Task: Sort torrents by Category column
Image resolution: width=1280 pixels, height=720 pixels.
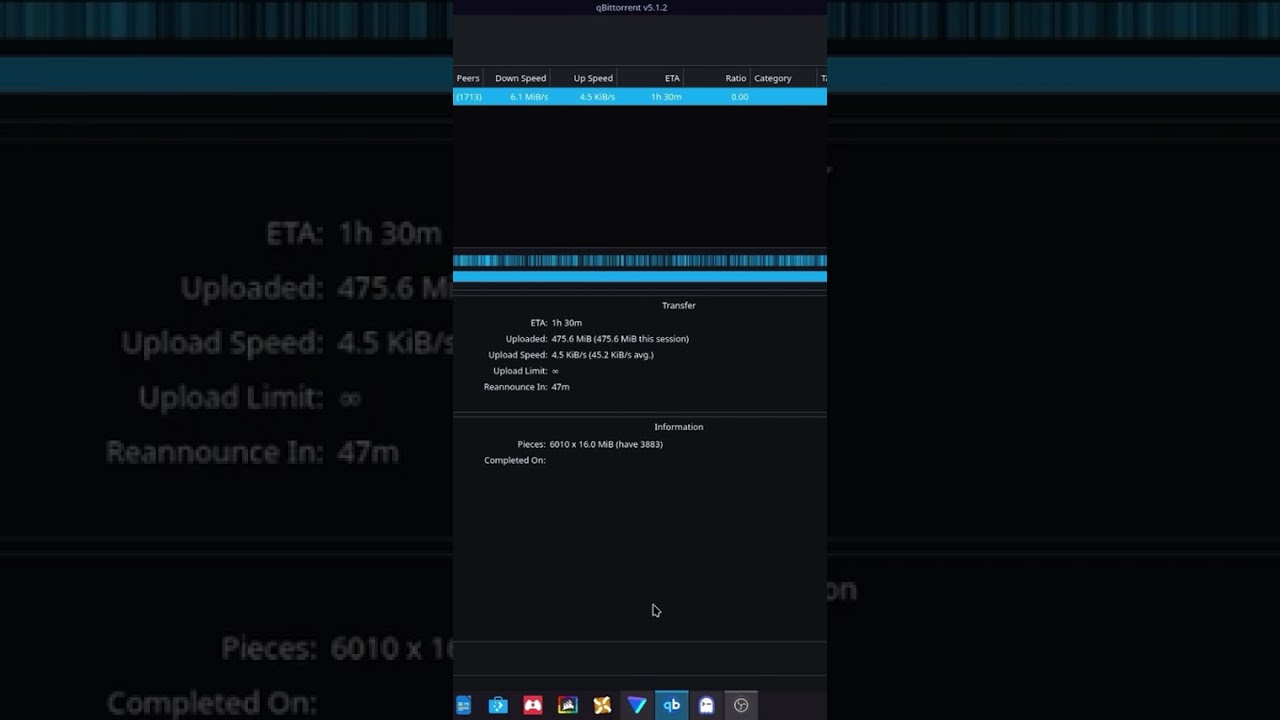Action: point(773,78)
